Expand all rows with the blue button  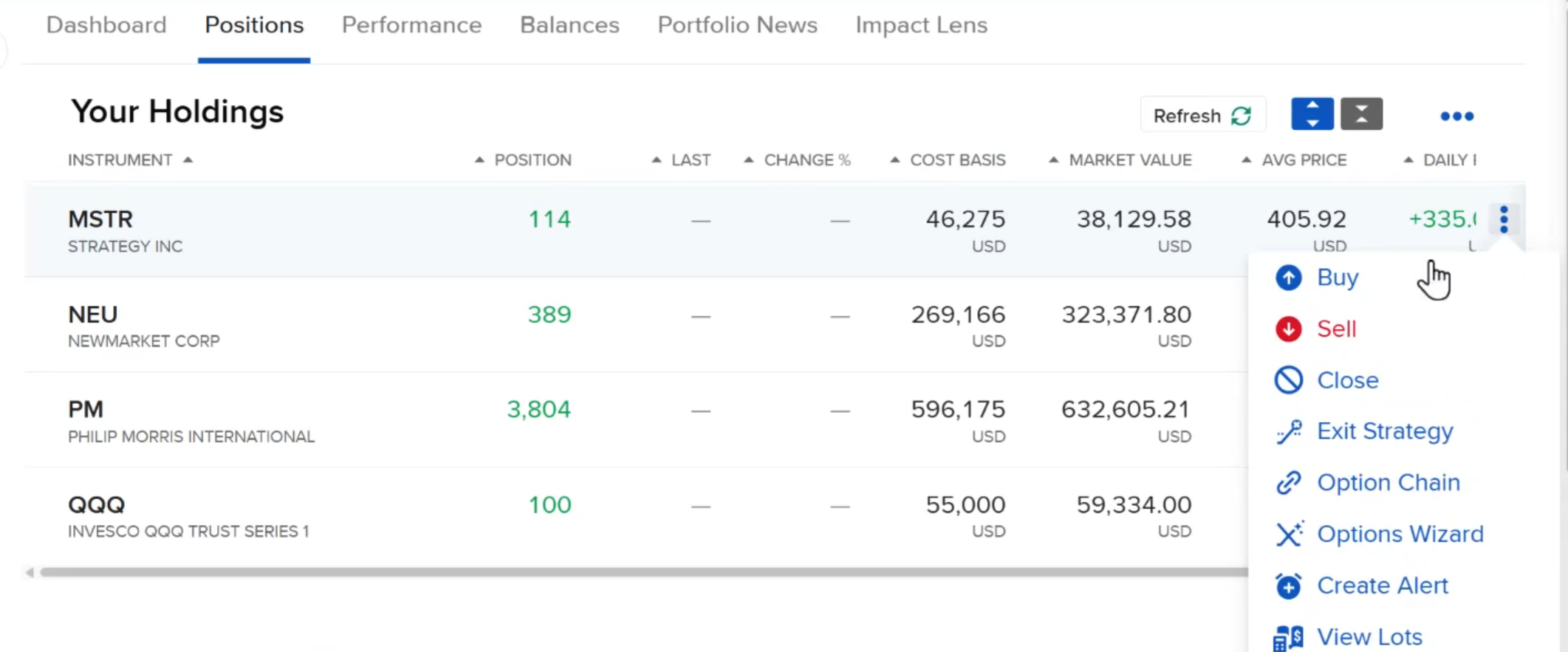1312,114
